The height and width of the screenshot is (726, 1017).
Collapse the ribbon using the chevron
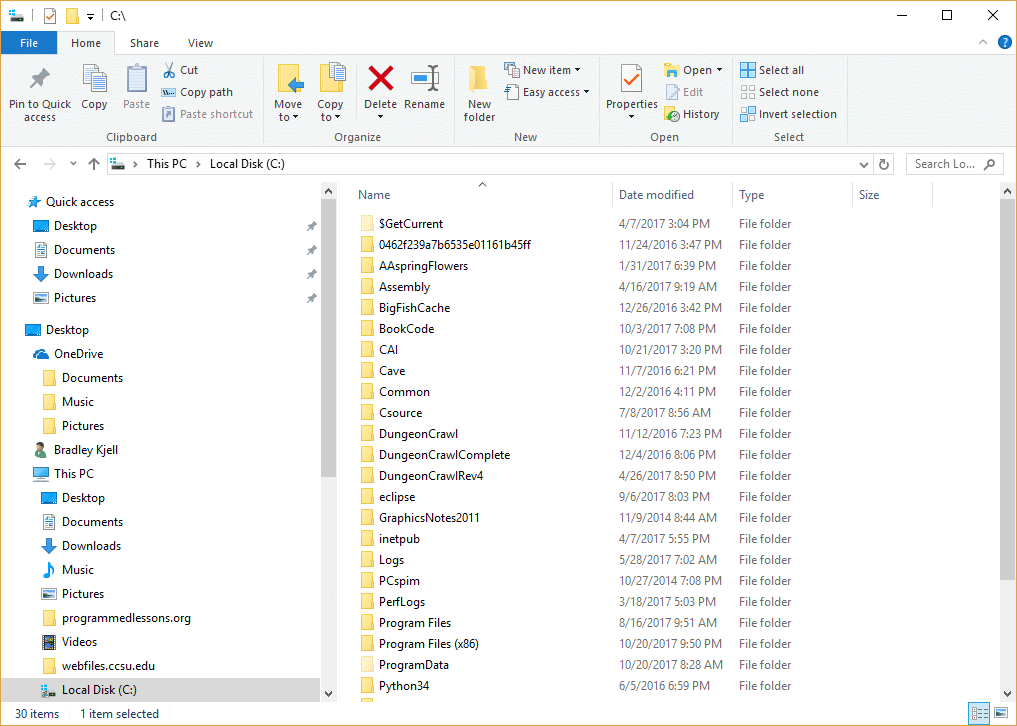[x=981, y=43]
